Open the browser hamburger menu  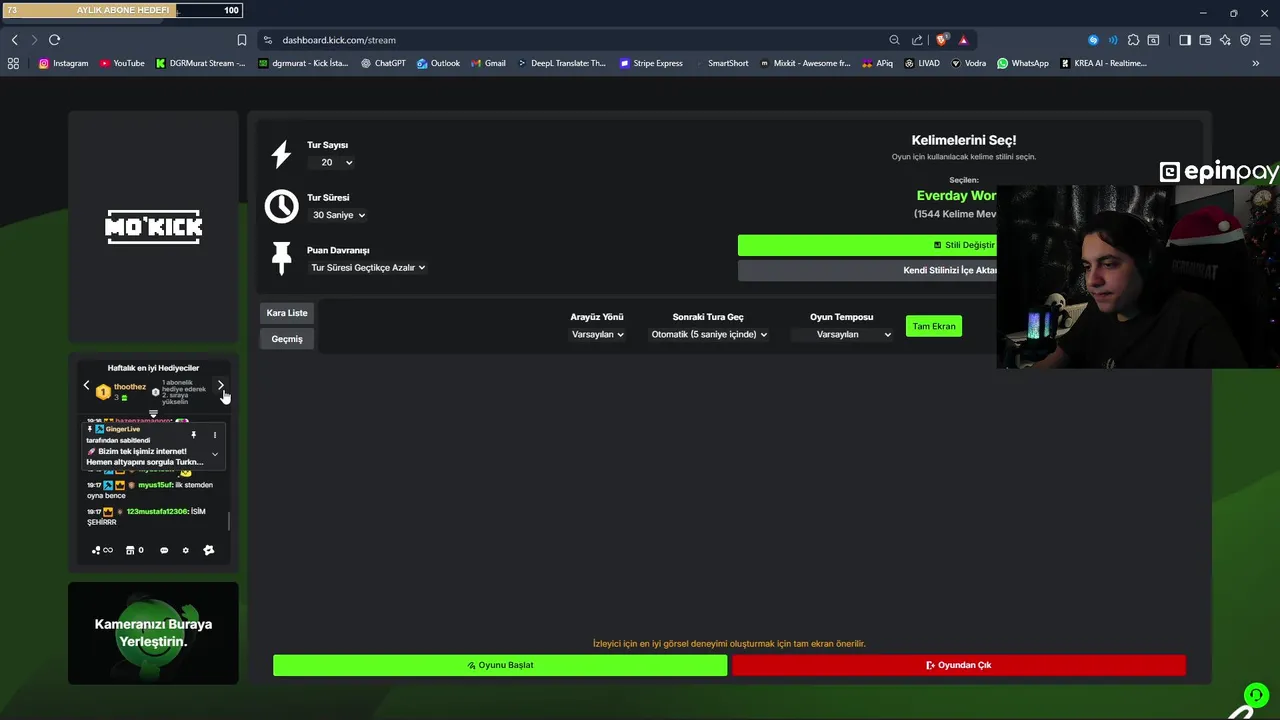(1266, 40)
